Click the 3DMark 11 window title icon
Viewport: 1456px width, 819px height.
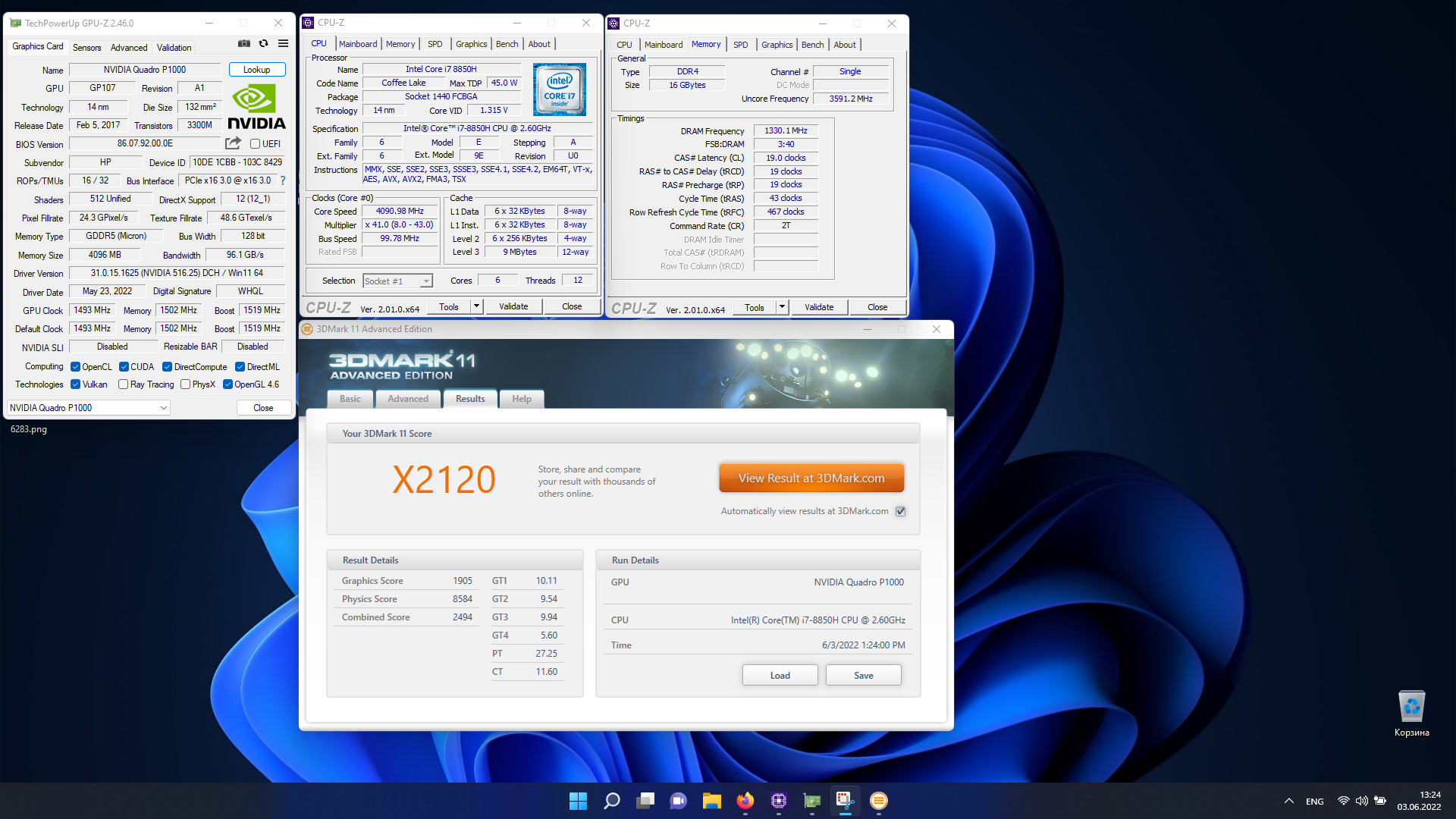tap(307, 329)
